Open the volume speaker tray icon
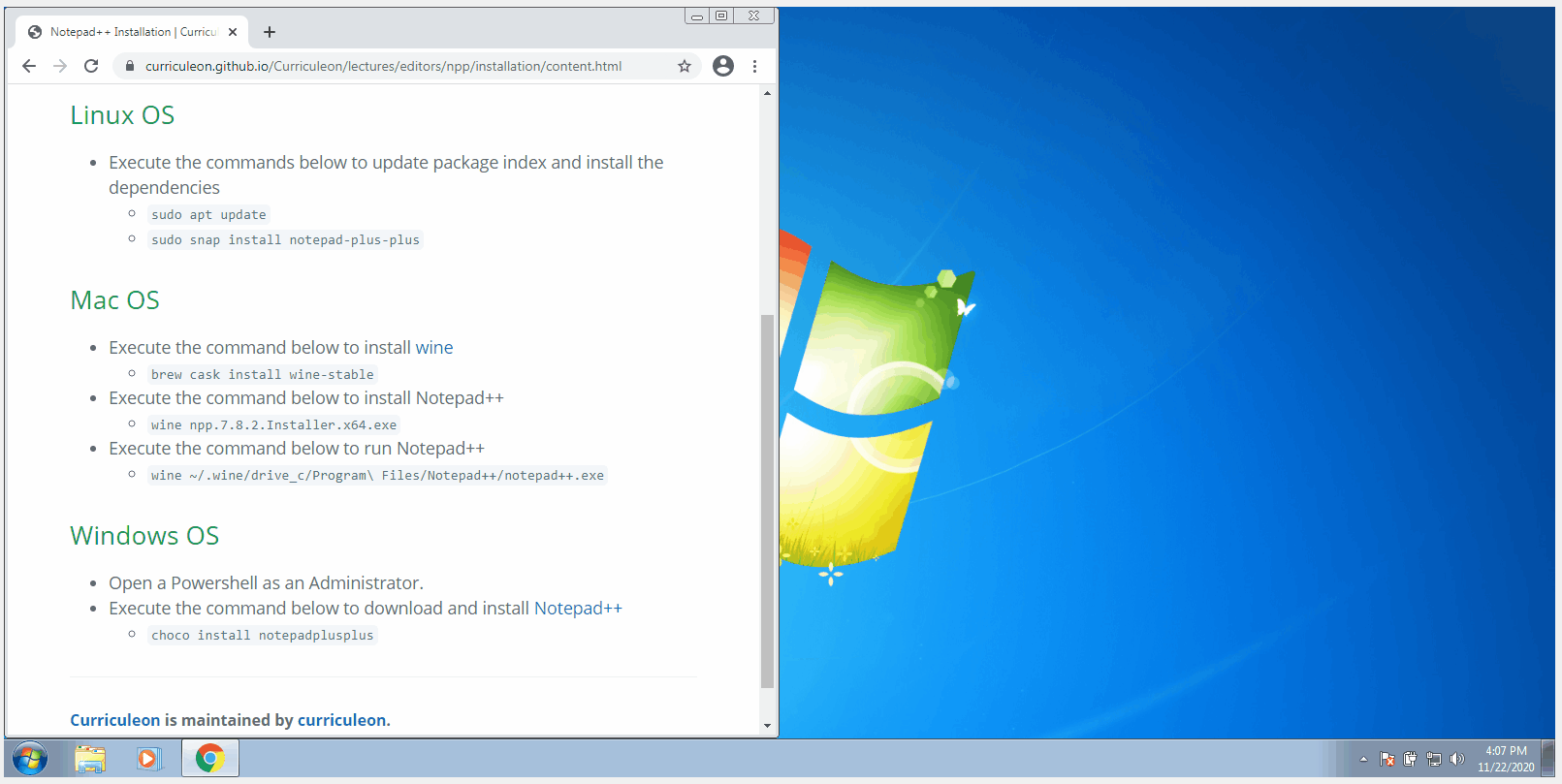The image size is (1562, 784). click(1457, 759)
